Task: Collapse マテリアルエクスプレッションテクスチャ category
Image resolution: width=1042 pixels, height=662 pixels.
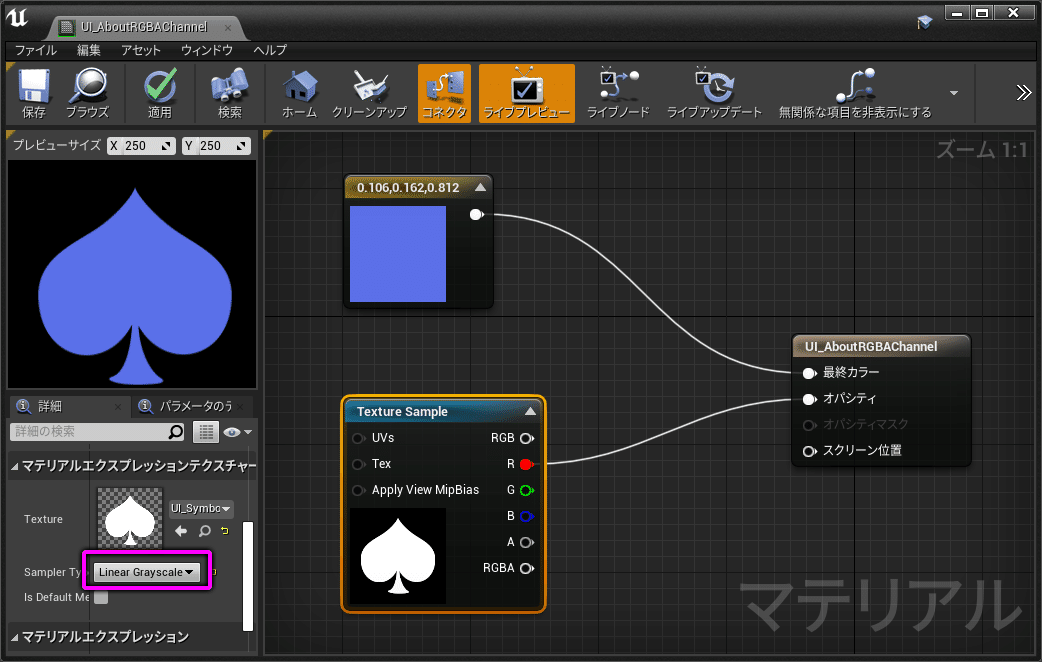Action: coord(15,467)
